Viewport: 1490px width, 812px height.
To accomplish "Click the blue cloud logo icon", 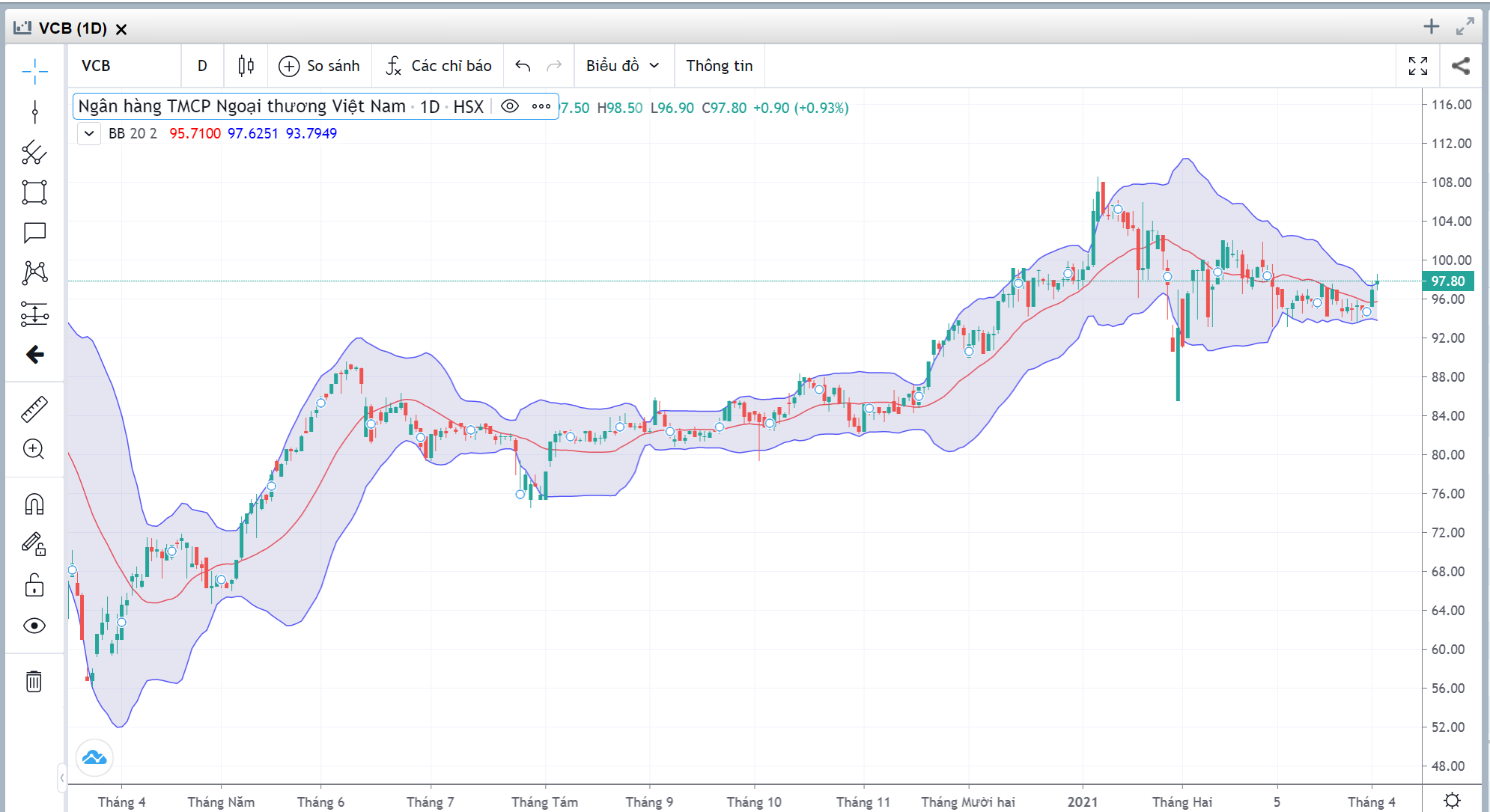I will point(94,758).
